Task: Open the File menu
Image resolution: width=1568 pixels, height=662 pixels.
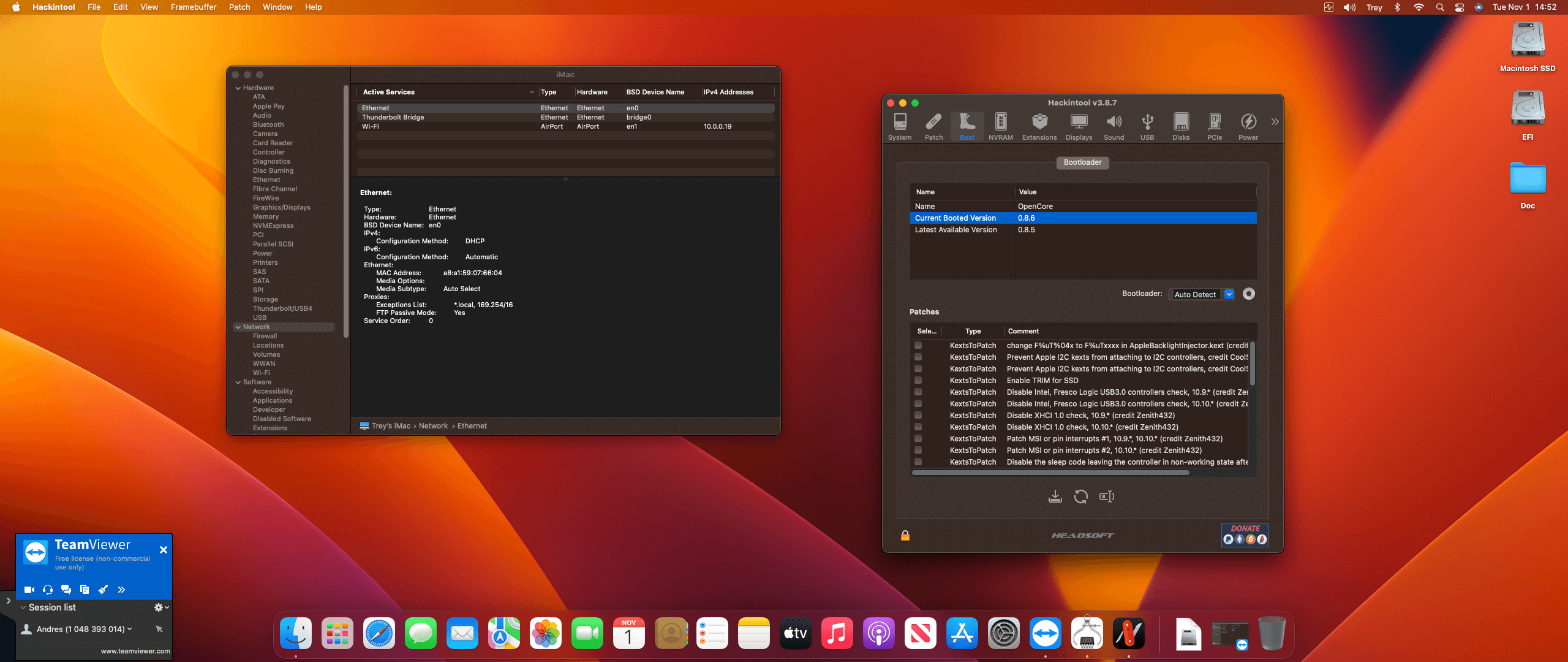Action: pyautogui.click(x=94, y=7)
